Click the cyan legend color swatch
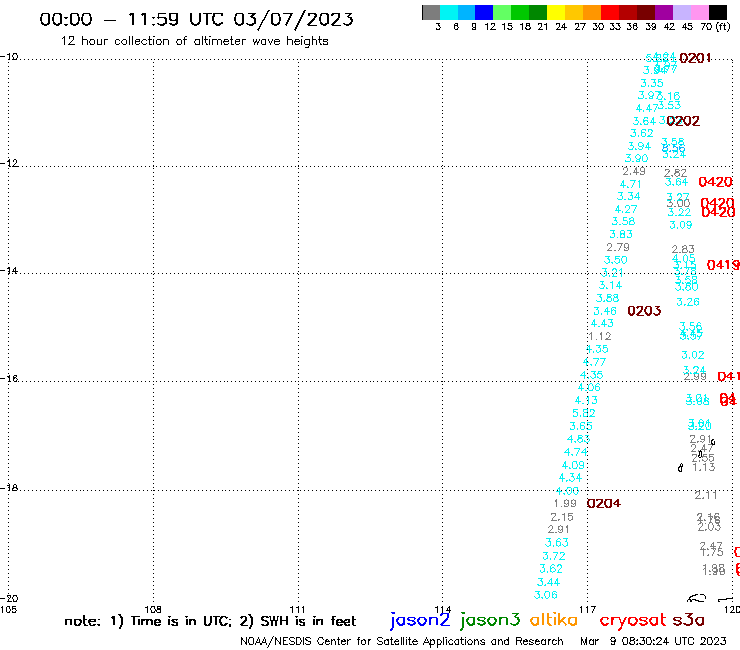Viewport: 740px width, 650px height. pyautogui.click(x=449, y=12)
